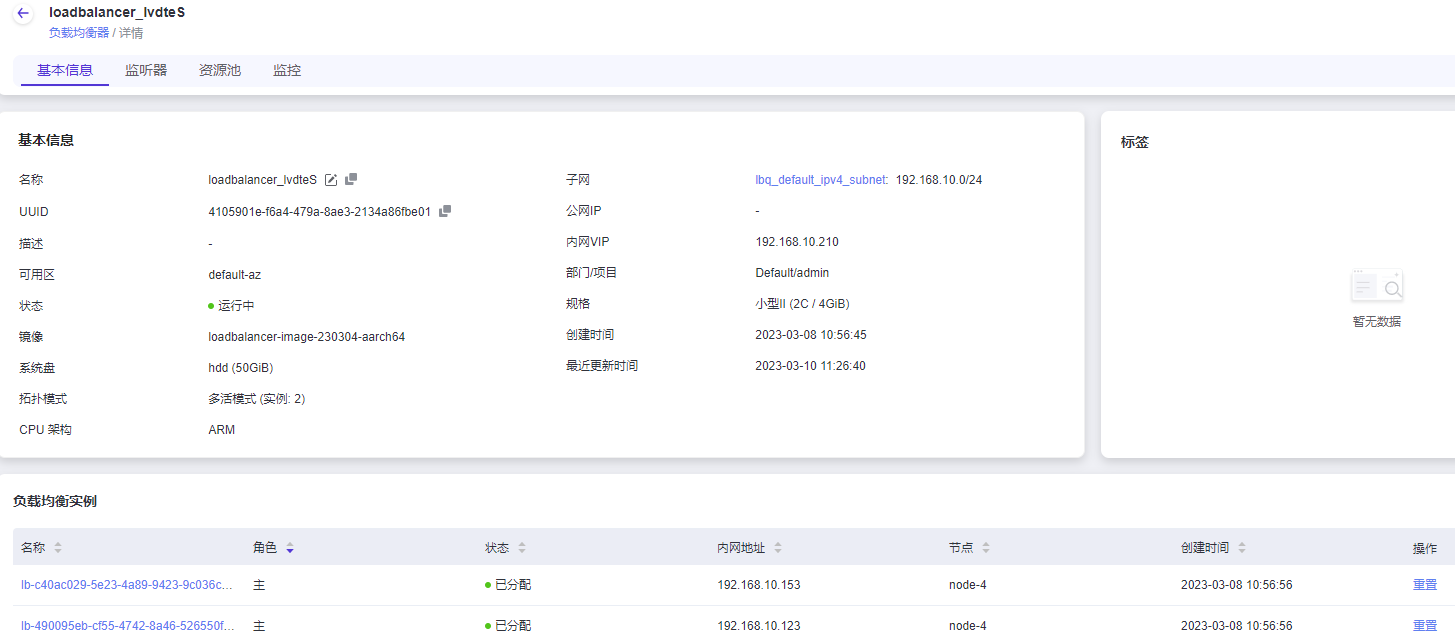Sort instances by 创建时间 column

point(1242,548)
